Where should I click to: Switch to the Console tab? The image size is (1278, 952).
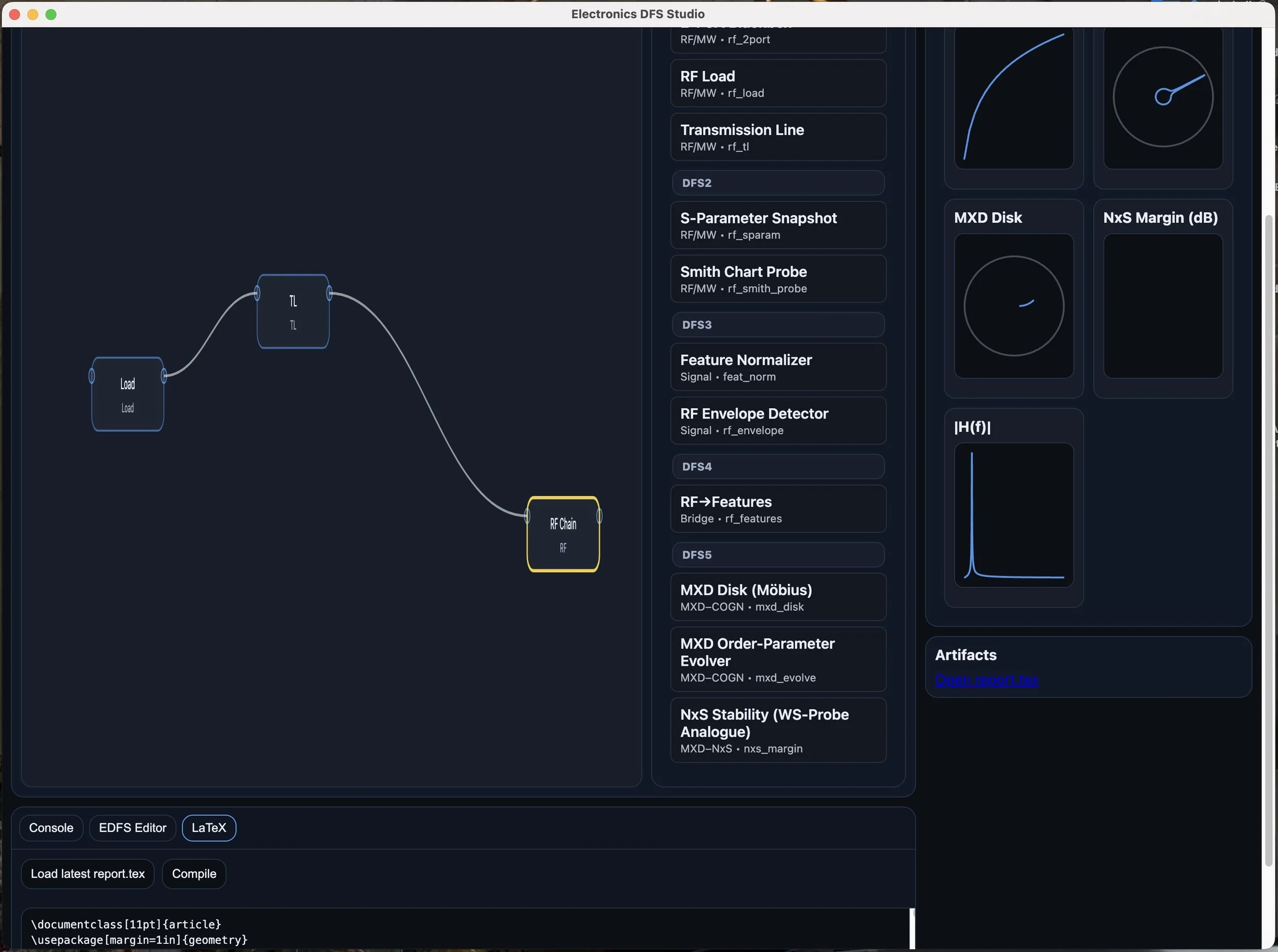pos(51,827)
